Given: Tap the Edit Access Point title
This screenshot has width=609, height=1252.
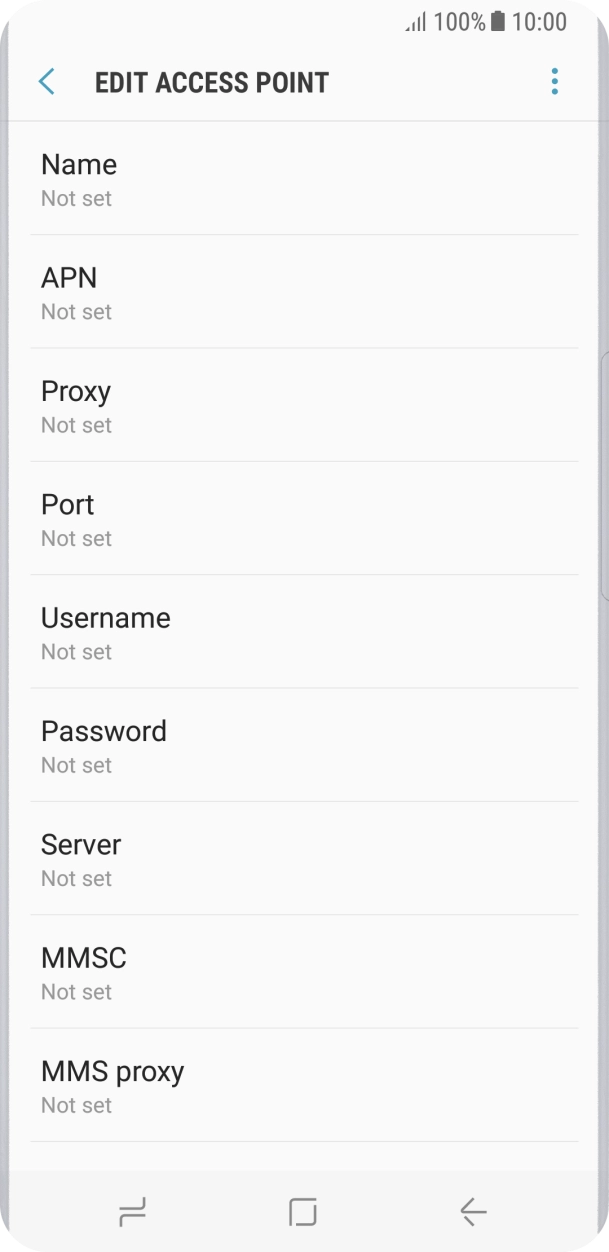Looking at the screenshot, I should pyautogui.click(x=212, y=82).
